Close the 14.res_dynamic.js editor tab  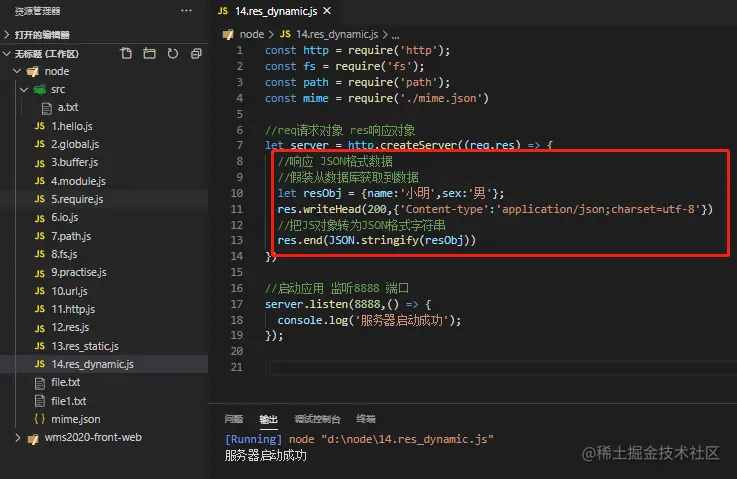pos(327,10)
